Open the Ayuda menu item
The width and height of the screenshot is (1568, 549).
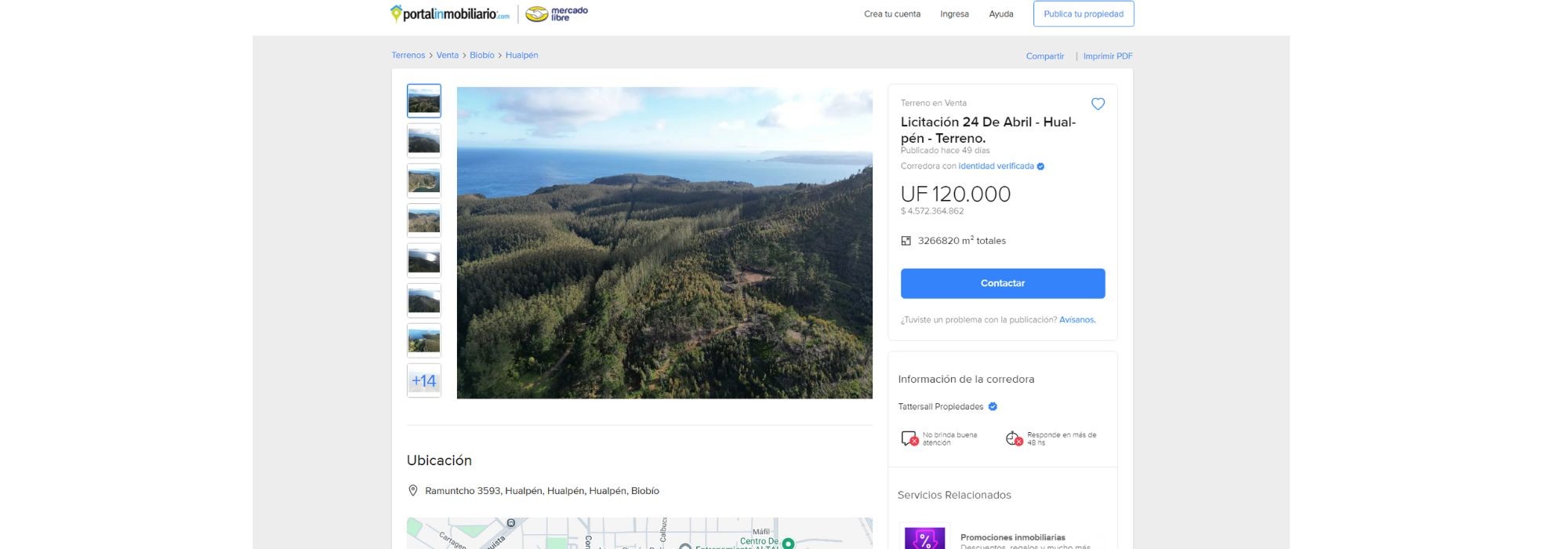pyautogui.click(x=1000, y=14)
